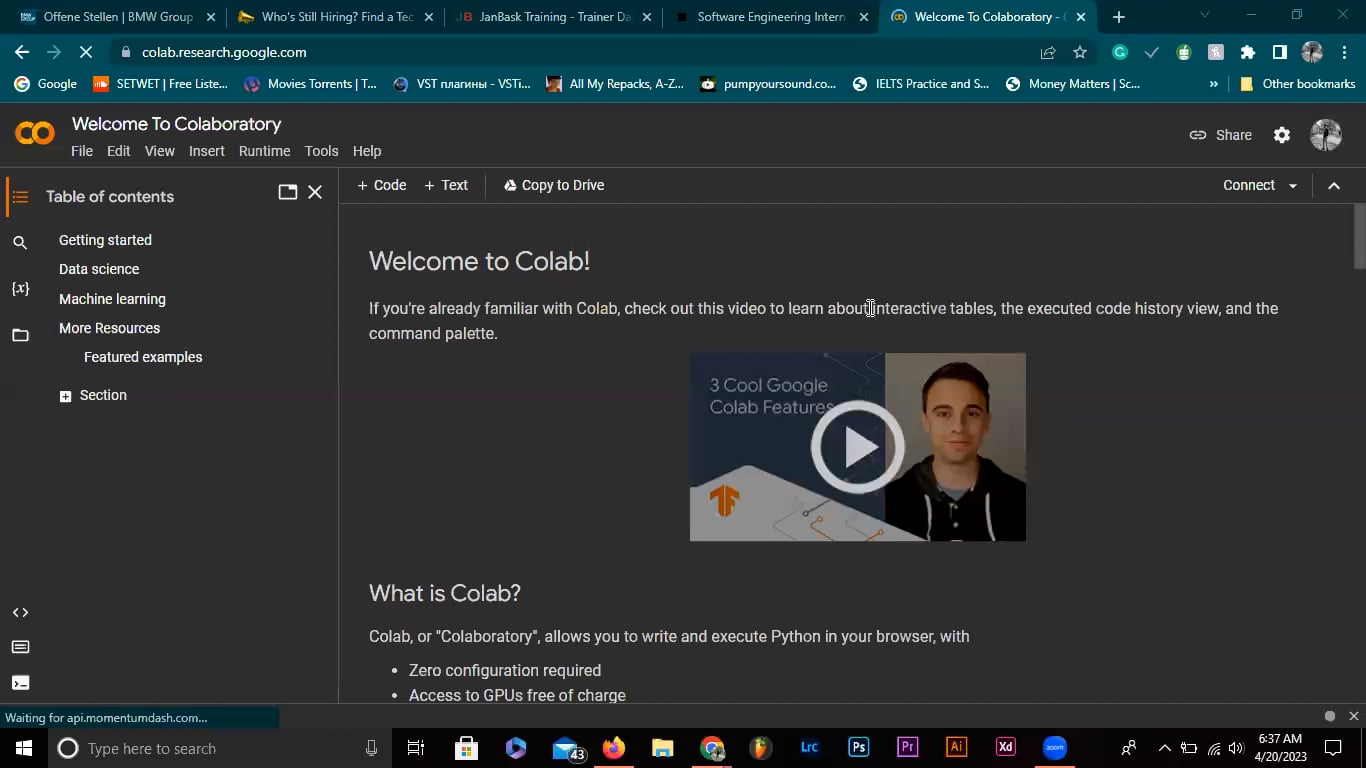Open Photoshop from the taskbar

858,748
